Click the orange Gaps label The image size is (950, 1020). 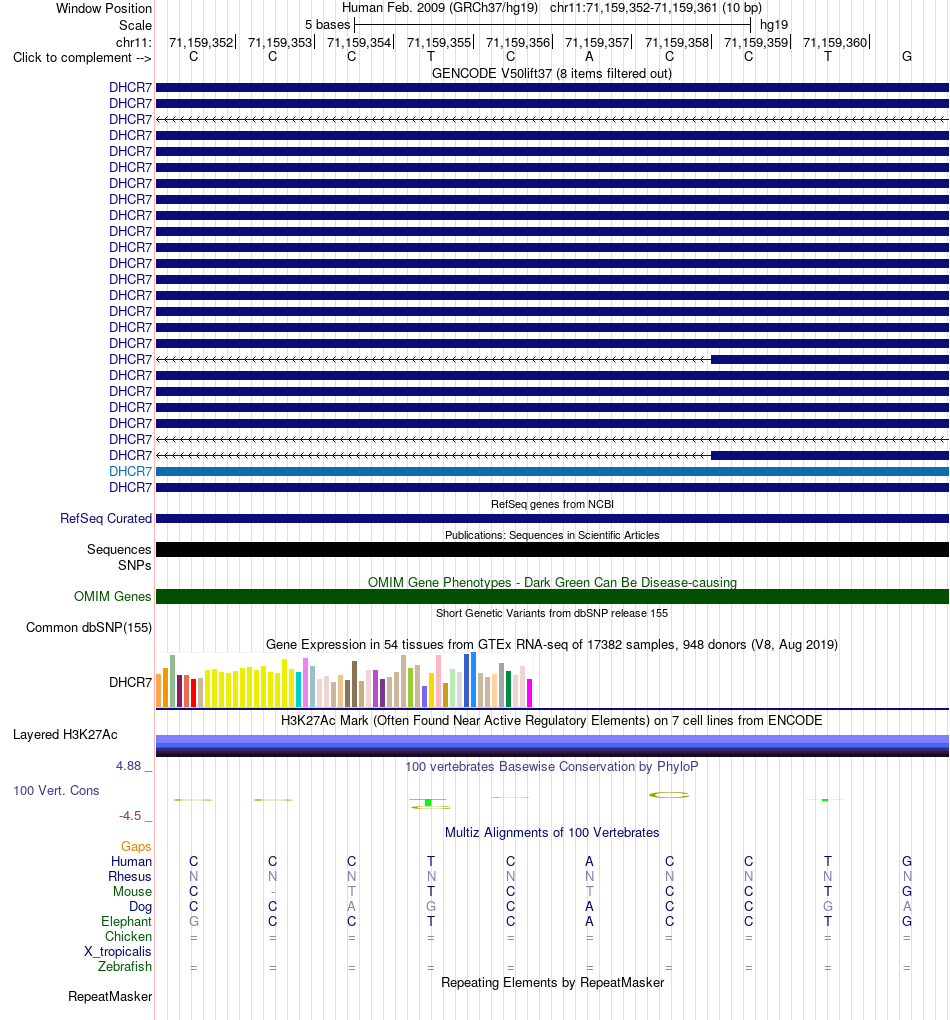tap(136, 846)
